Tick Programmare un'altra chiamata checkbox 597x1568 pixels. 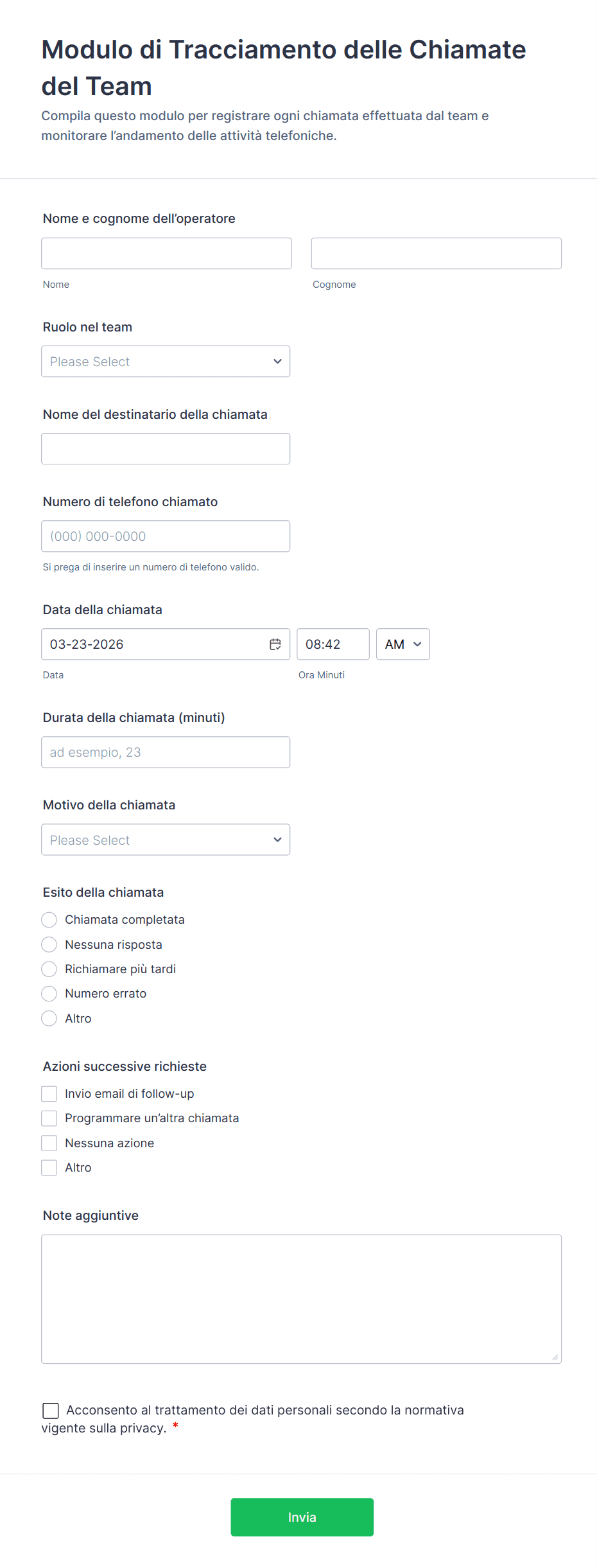(x=49, y=1118)
